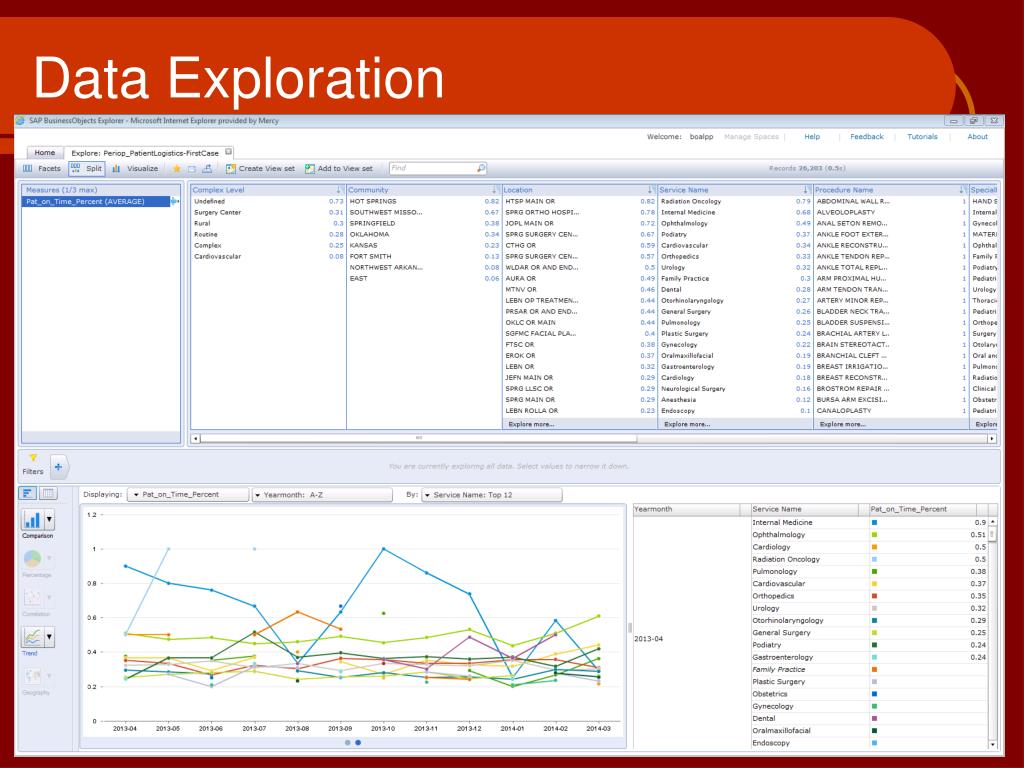Select Radiation Oncology in Service Name facet
The width and height of the screenshot is (1024, 768).
tap(735, 201)
